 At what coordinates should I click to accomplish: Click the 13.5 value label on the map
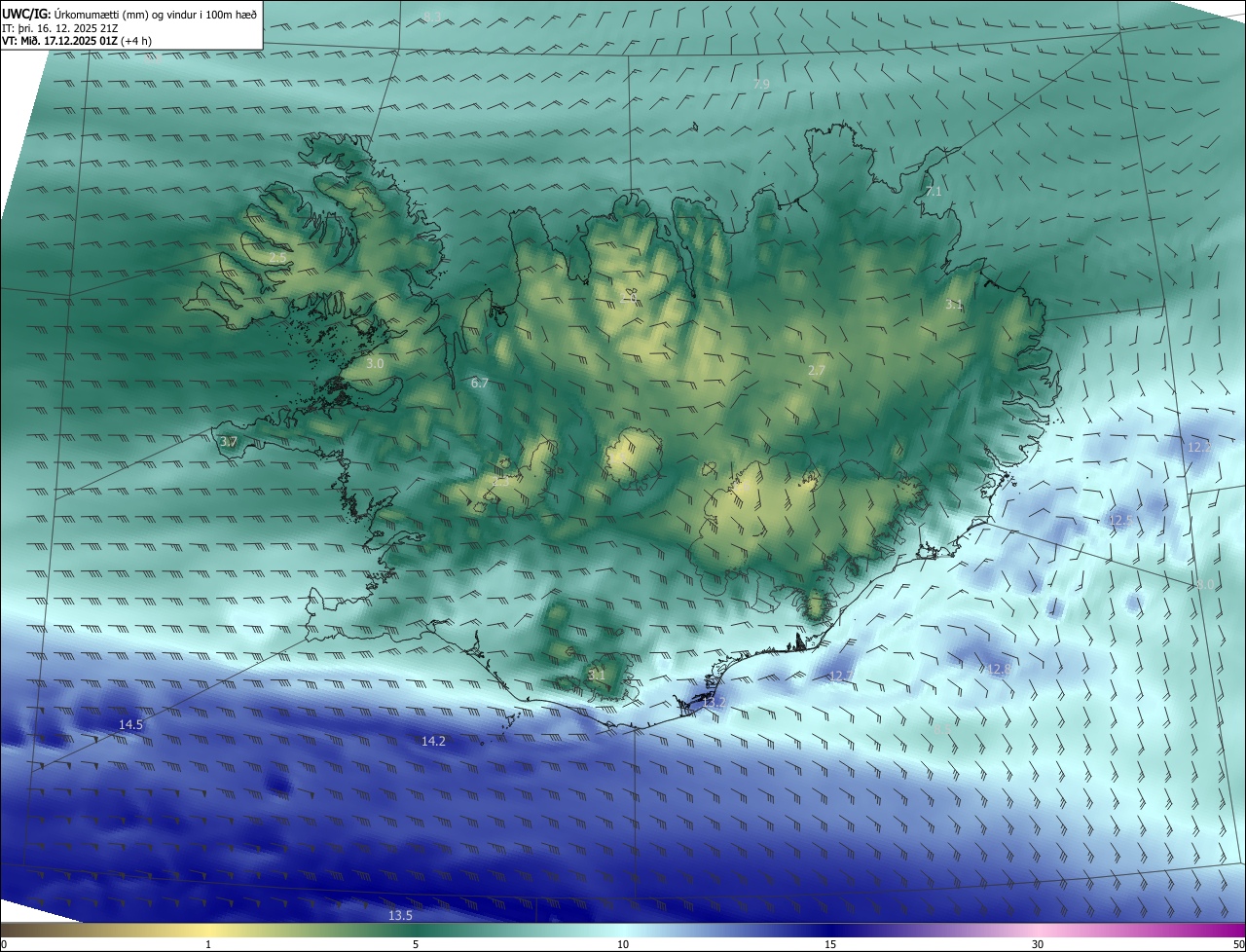pyautogui.click(x=400, y=915)
